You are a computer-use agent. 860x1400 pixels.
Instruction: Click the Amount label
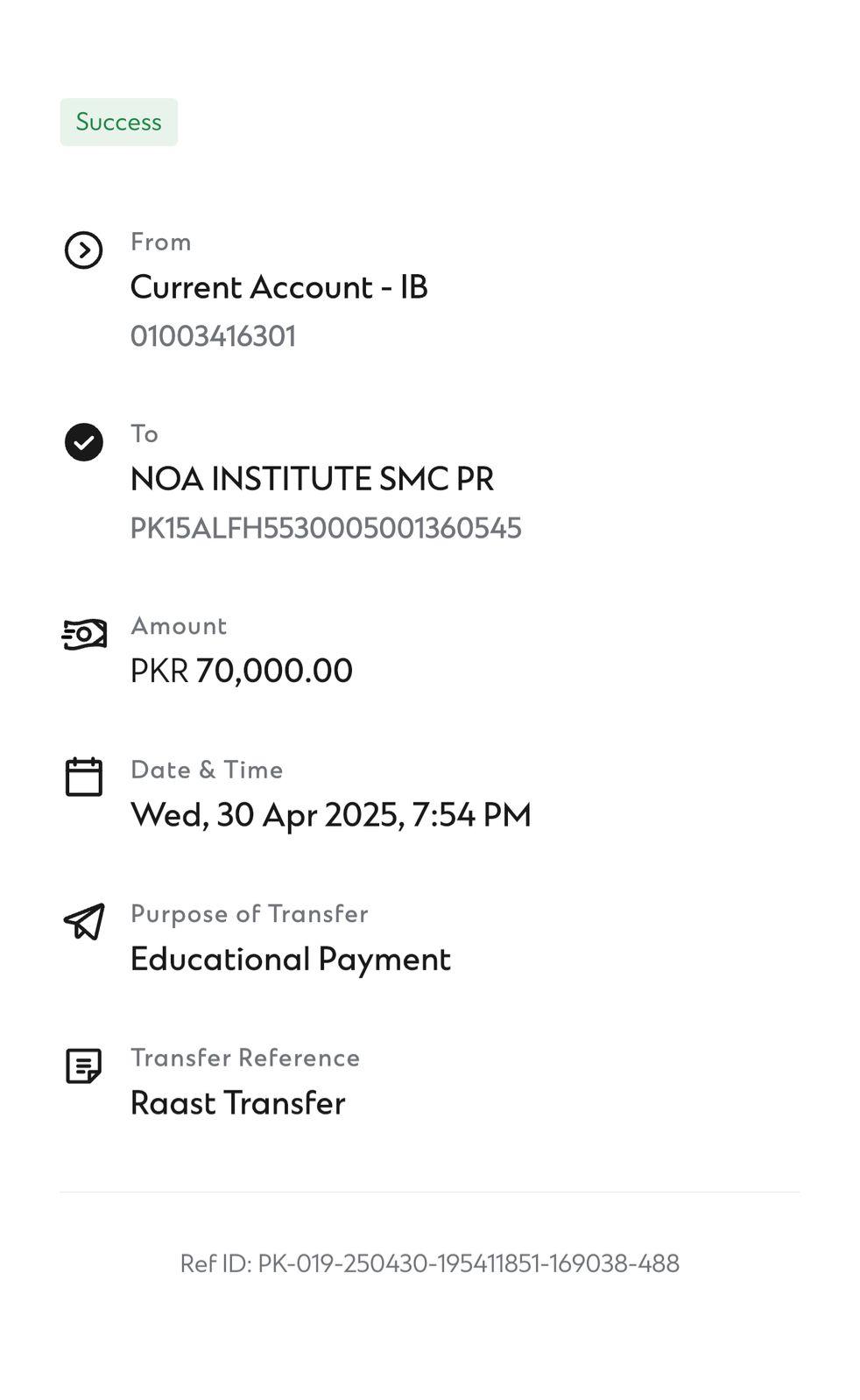pos(179,626)
